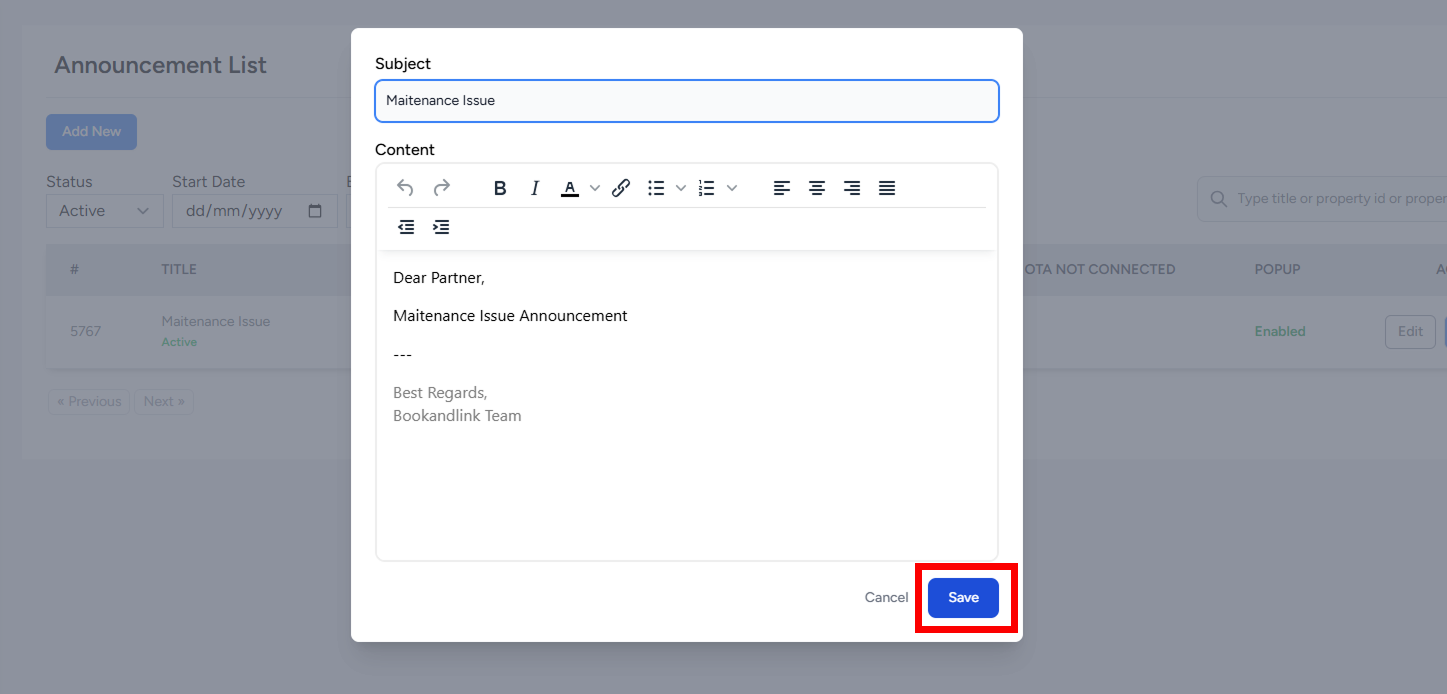
Task: Click 'Maitenance Issue Announcement' line in editor
Action: click(510, 316)
